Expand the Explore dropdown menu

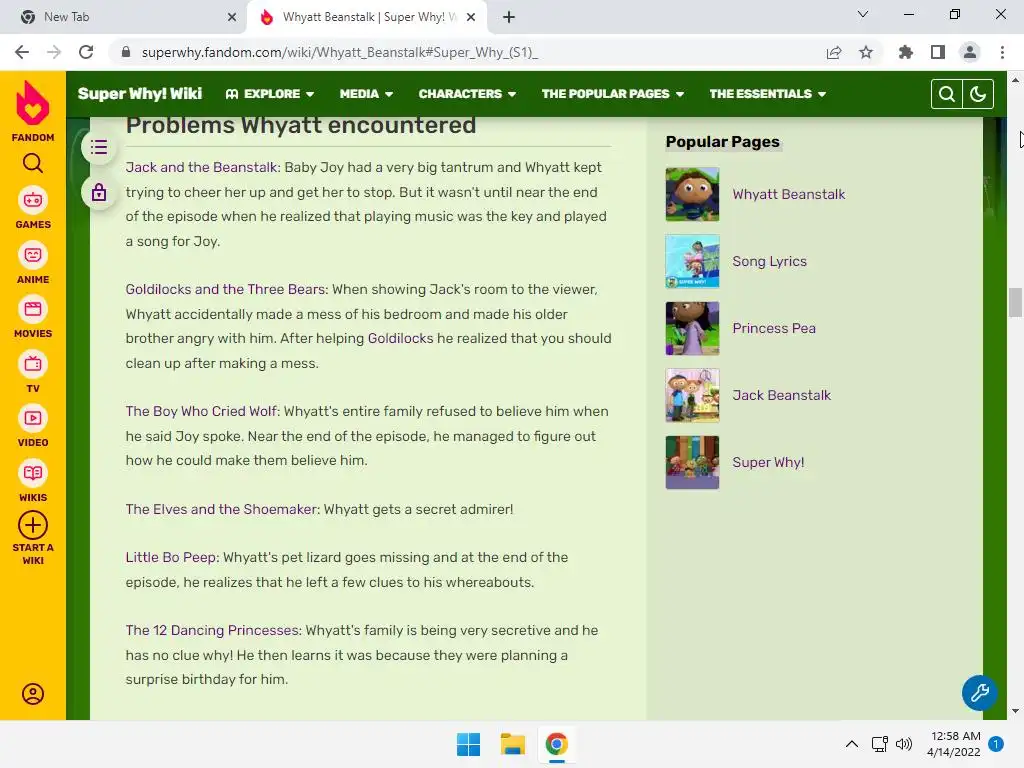tap(270, 94)
